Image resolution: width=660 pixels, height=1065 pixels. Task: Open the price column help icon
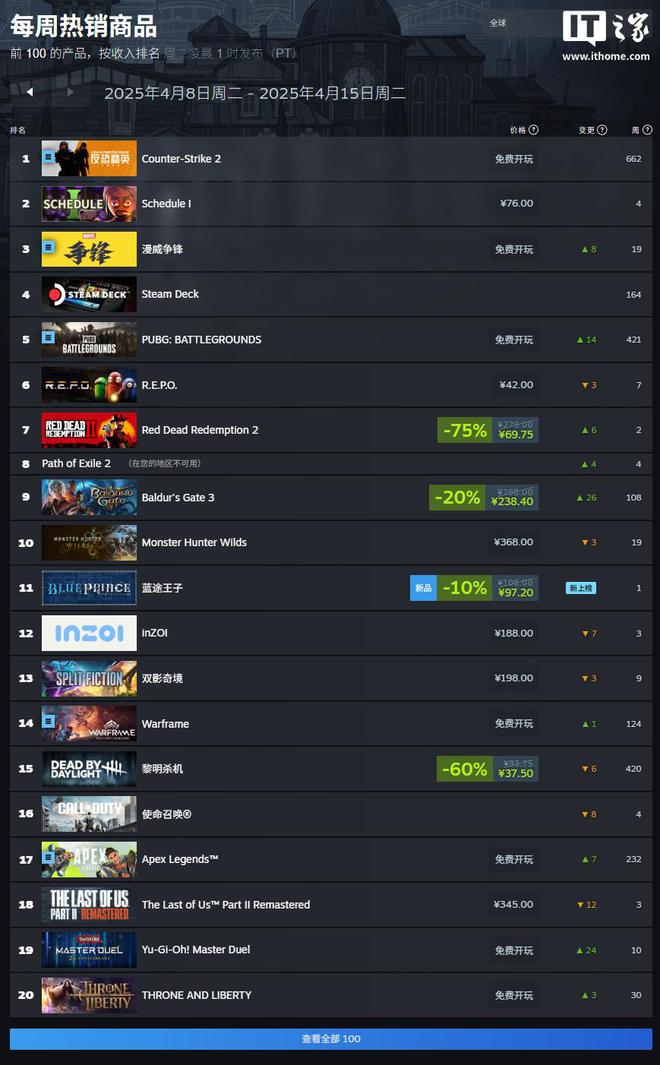[534, 130]
